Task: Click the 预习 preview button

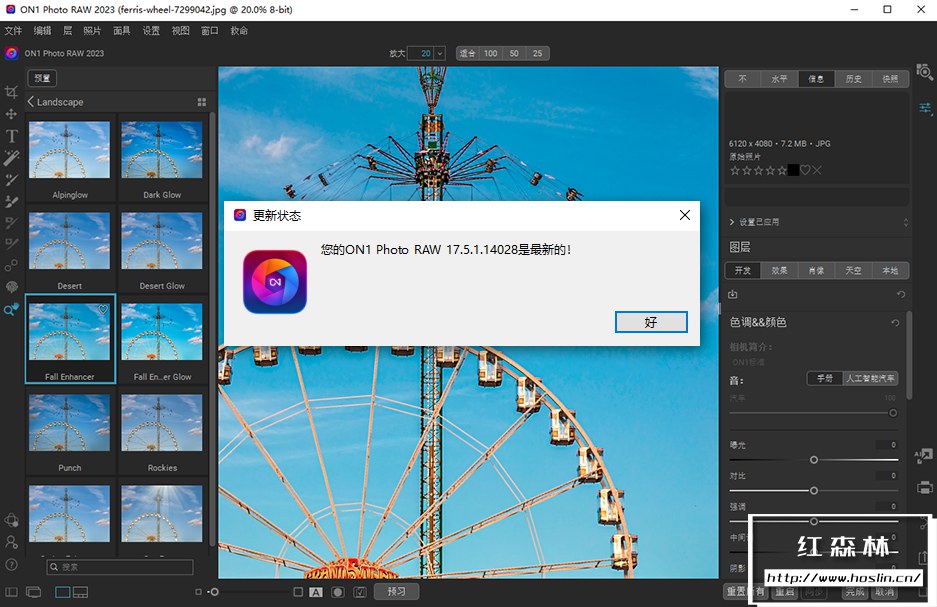Action: [396, 591]
